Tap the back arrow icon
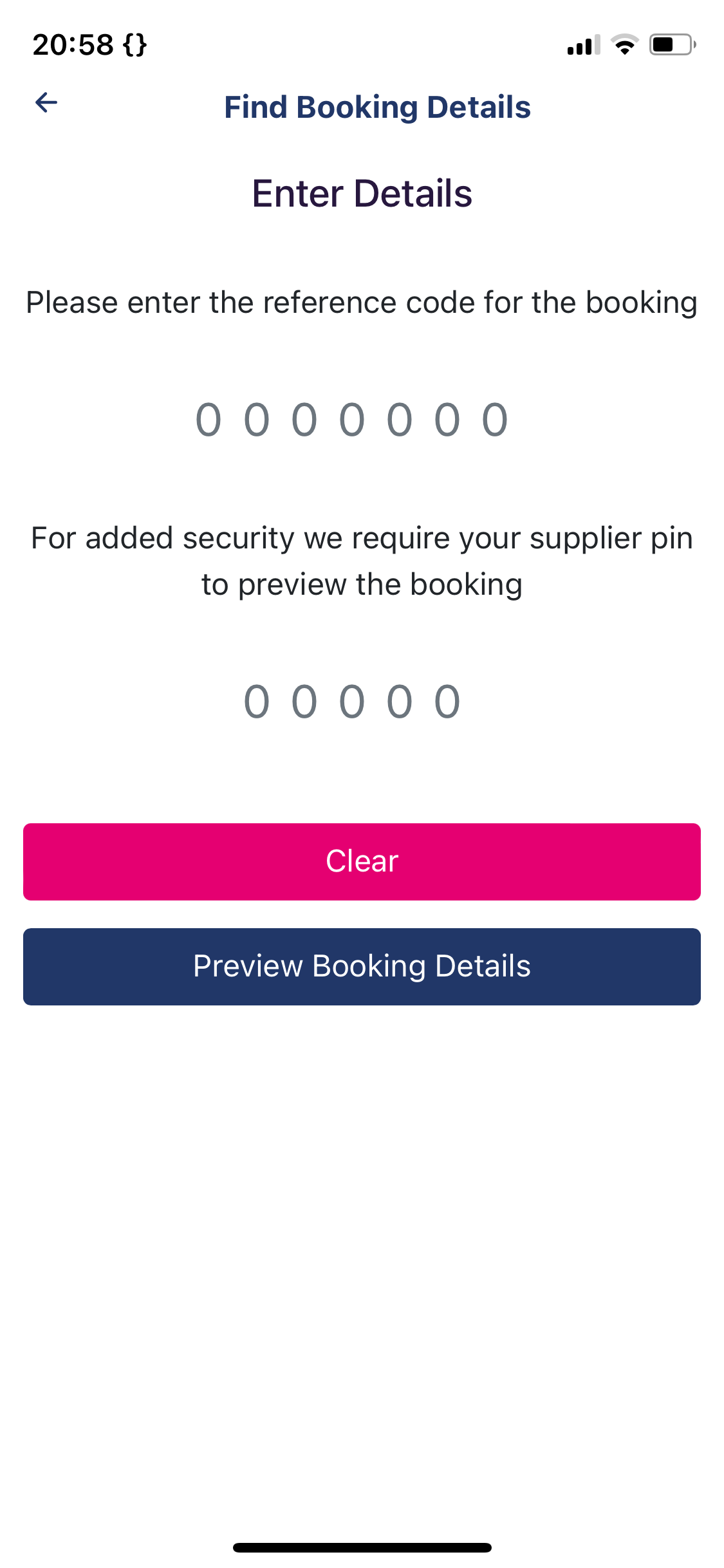The width and height of the screenshot is (724, 1568). click(46, 102)
